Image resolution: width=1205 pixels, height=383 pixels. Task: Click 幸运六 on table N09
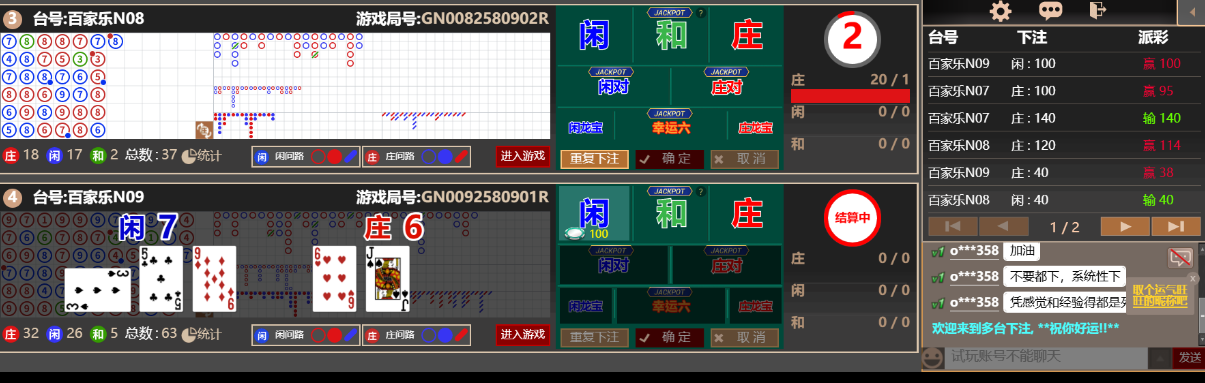[670, 305]
